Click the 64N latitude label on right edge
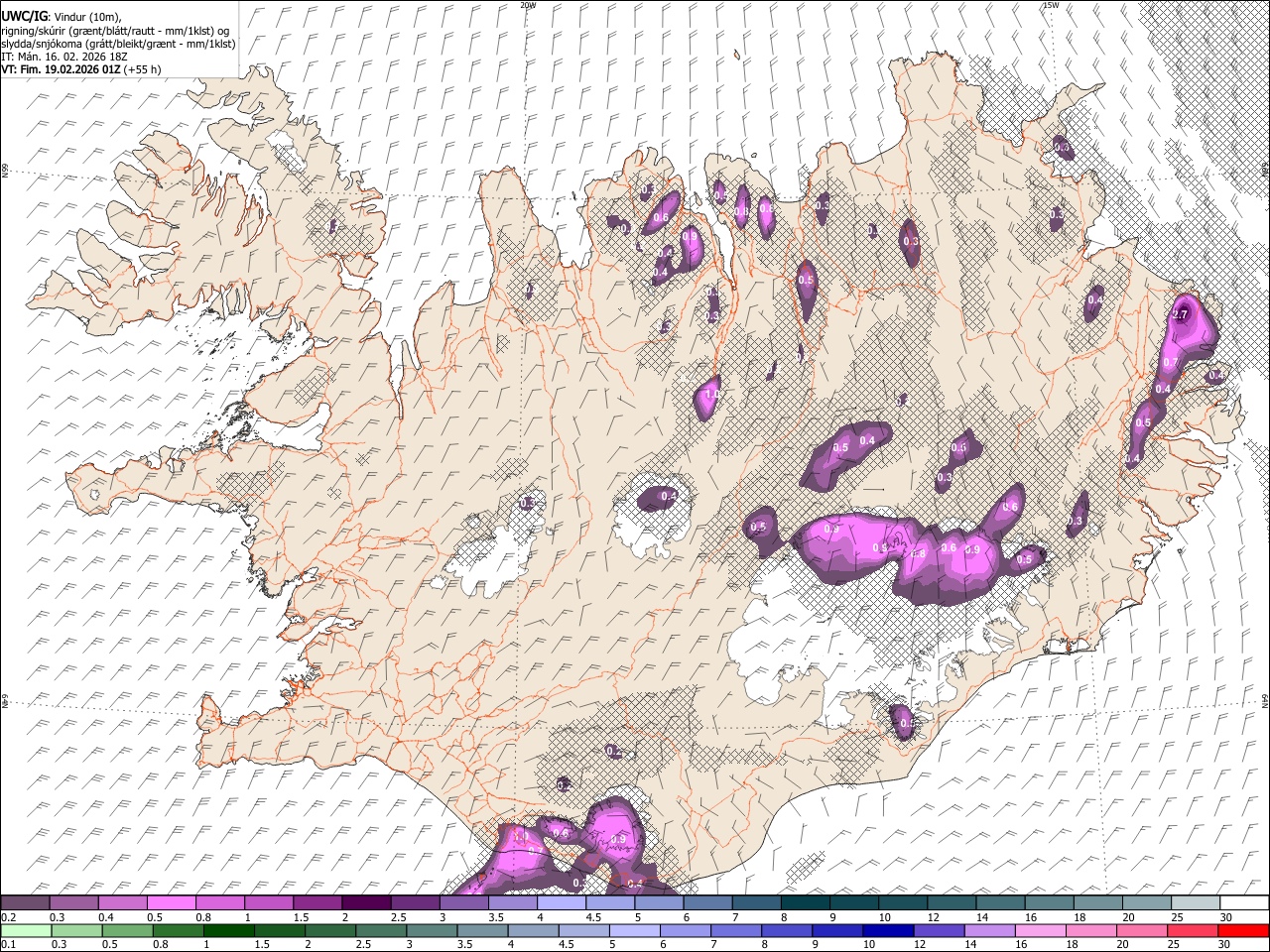The image size is (1270, 952). (x=1265, y=699)
